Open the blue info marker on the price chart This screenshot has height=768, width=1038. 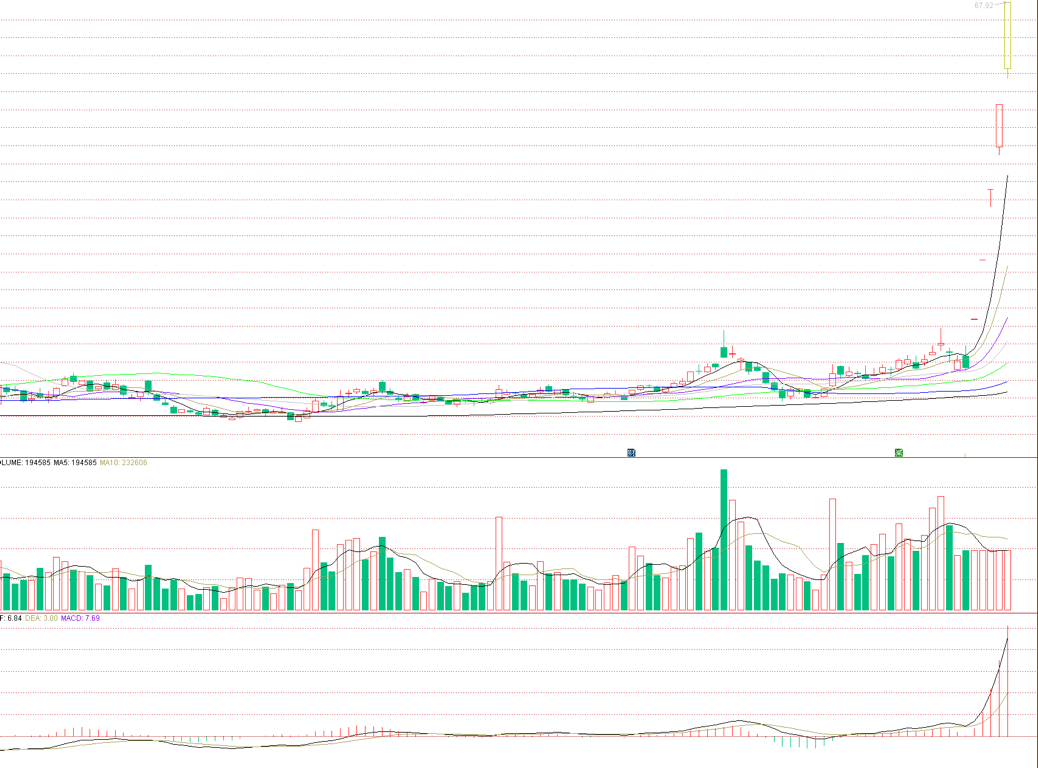[x=631, y=453]
